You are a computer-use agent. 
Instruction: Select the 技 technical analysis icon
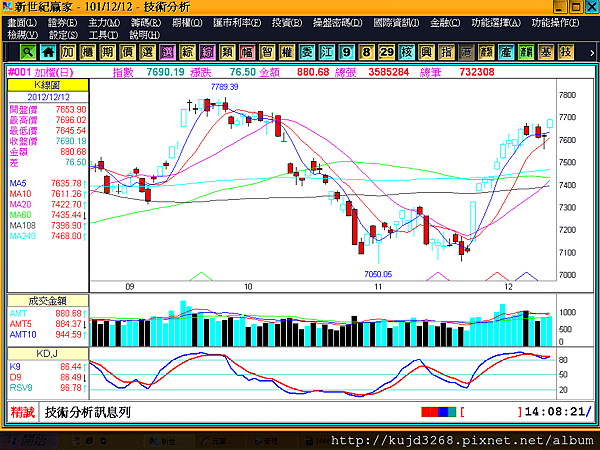pyautogui.click(x=565, y=52)
